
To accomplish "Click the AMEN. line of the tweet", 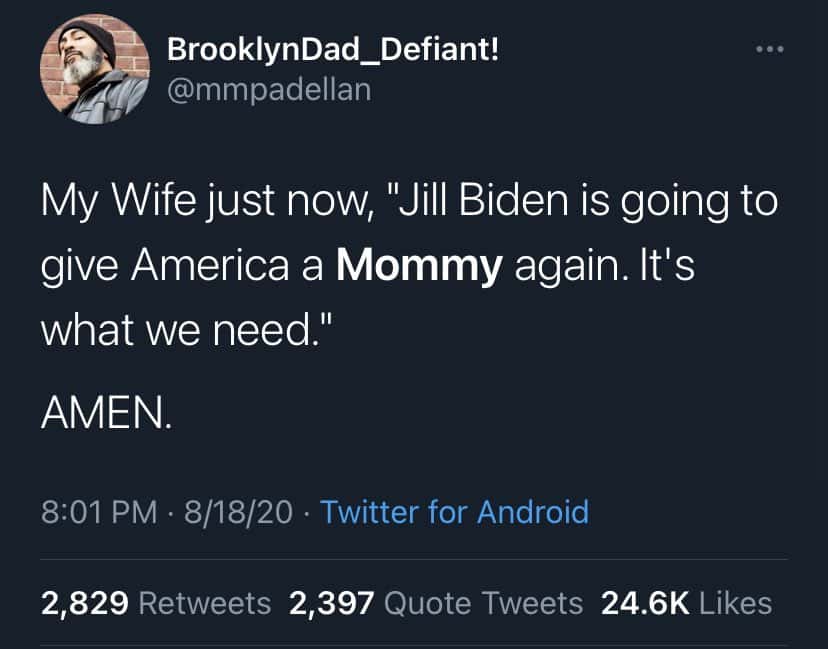I will pos(106,413).
